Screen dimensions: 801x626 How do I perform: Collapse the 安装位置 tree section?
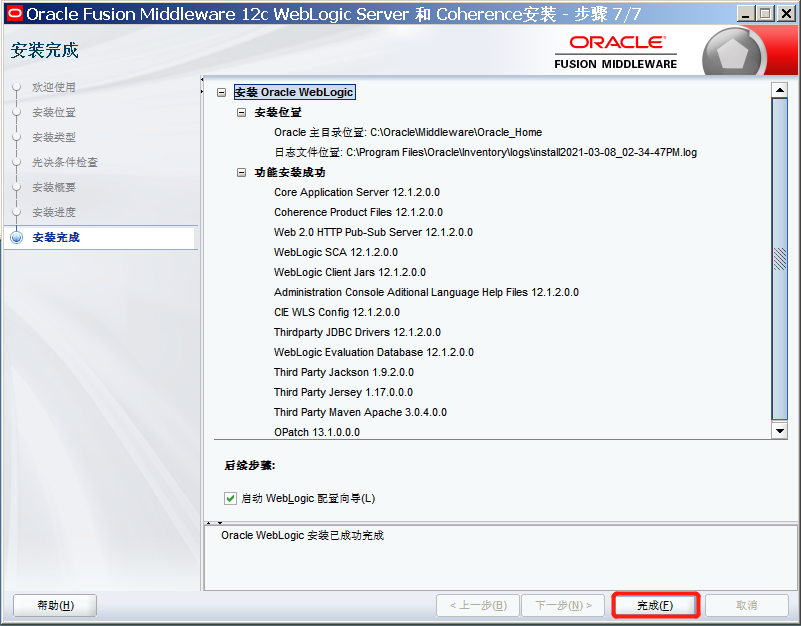coord(241,112)
